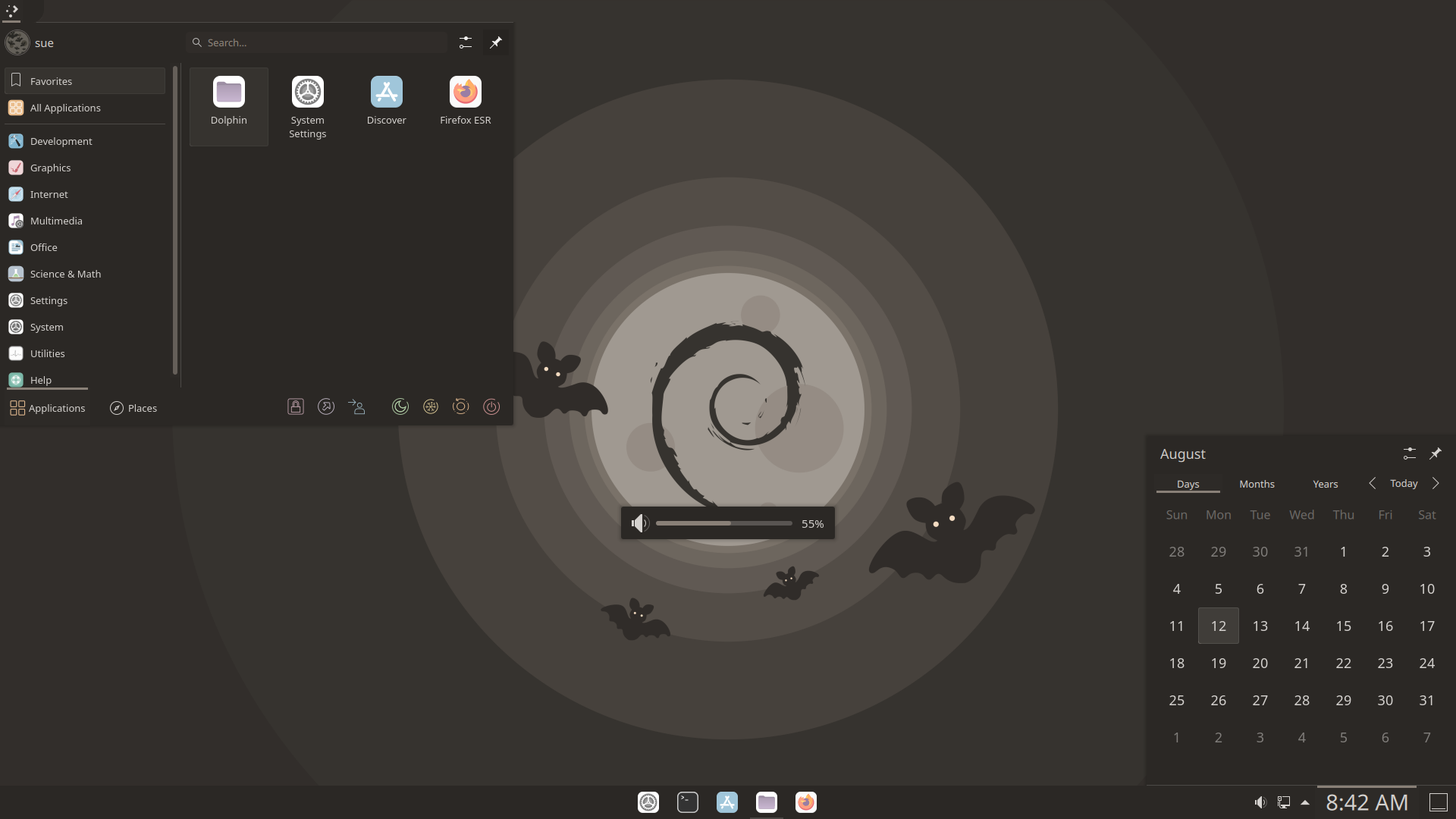Click the application launcher icon in the top-left corner

(x=11, y=11)
